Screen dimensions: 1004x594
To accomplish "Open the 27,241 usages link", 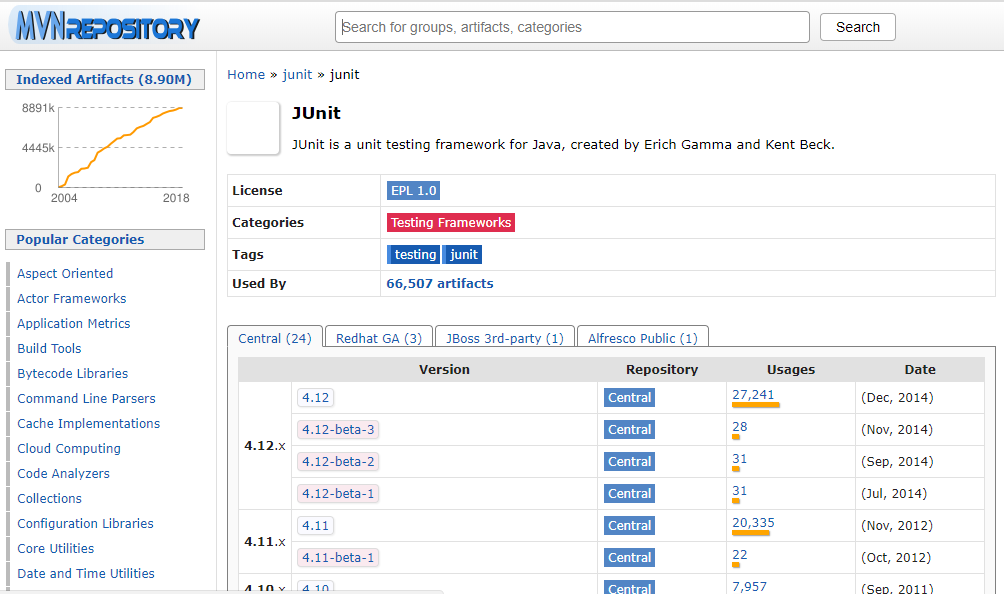I will point(753,395).
